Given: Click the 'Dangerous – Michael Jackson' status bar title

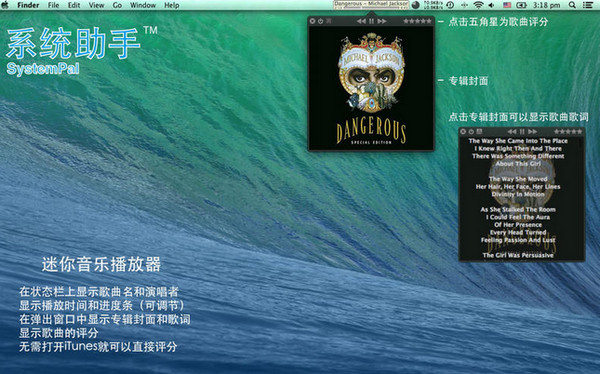Looking at the screenshot, I should (371, 3).
